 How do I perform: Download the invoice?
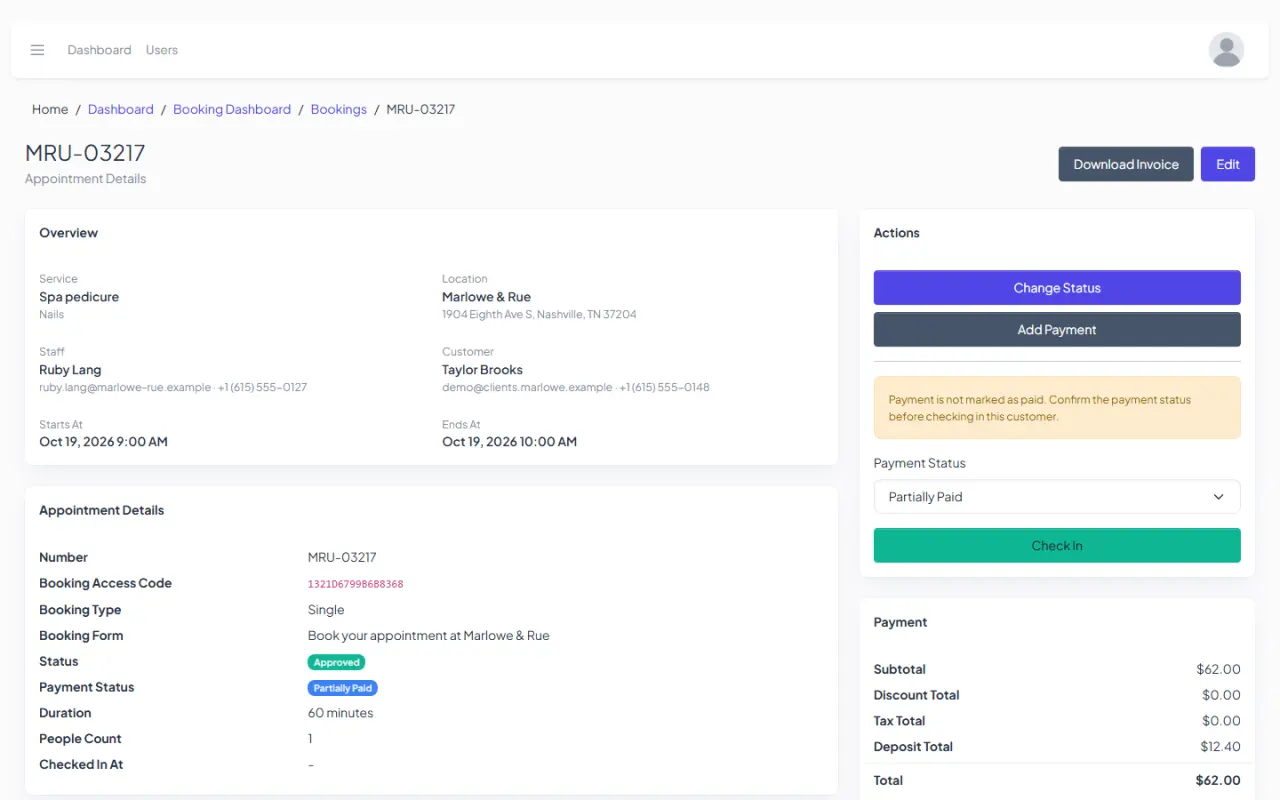[x=1126, y=164]
